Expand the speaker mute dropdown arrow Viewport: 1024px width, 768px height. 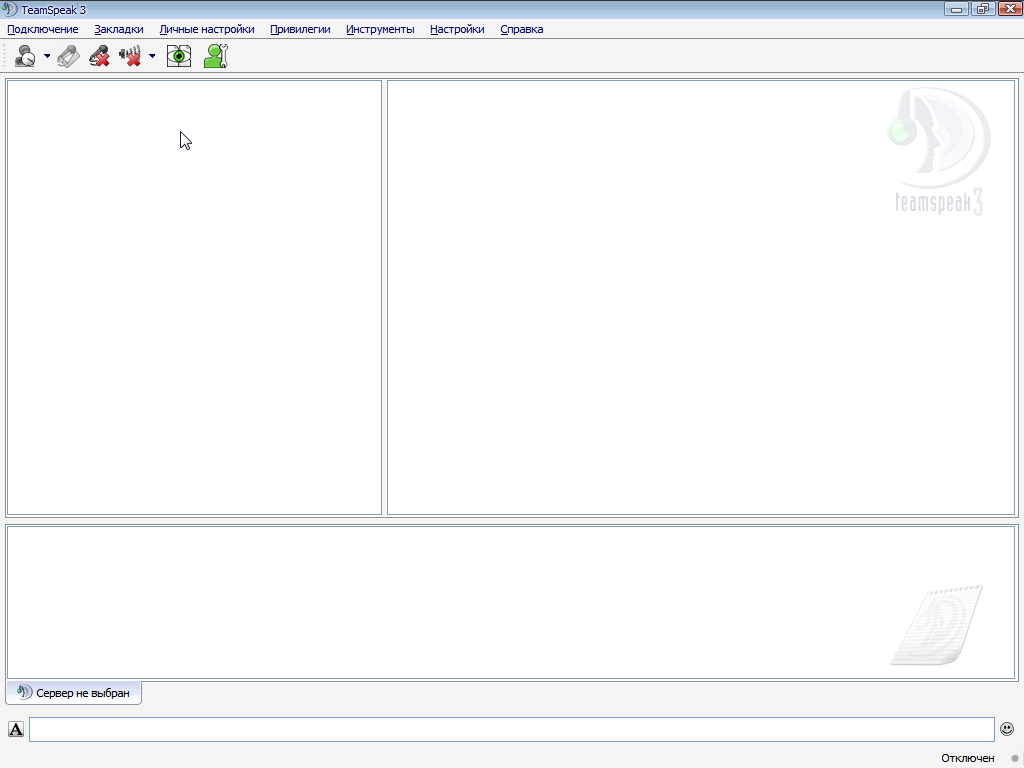point(152,56)
